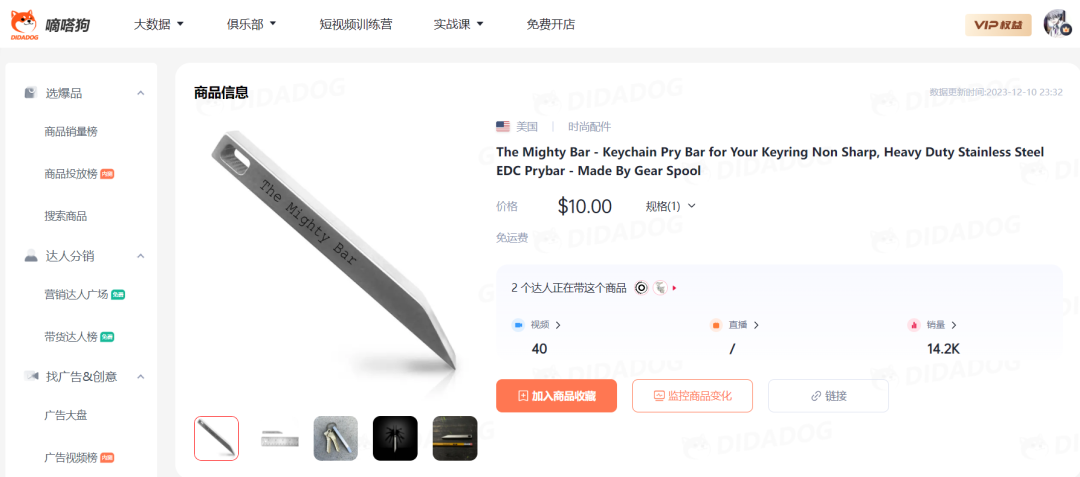The height and width of the screenshot is (477, 1080).
Task: Click the 链接 link button
Action: point(829,396)
